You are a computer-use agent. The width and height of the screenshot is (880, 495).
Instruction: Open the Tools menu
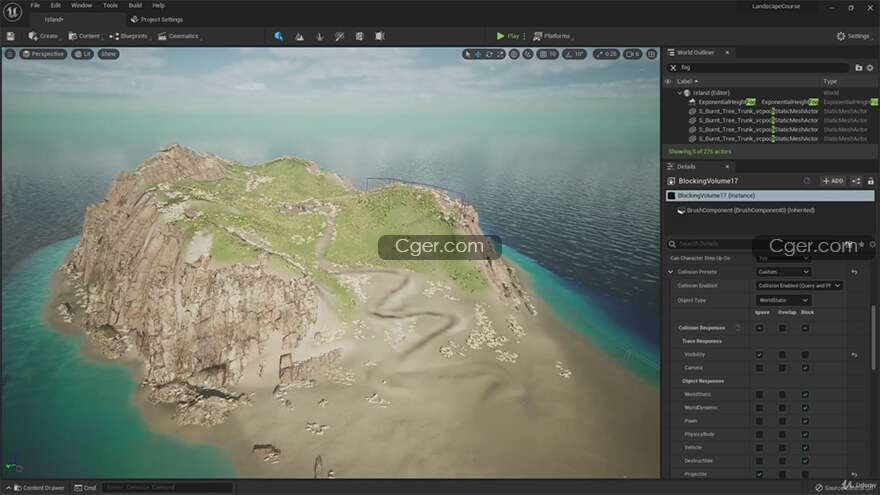click(x=110, y=6)
